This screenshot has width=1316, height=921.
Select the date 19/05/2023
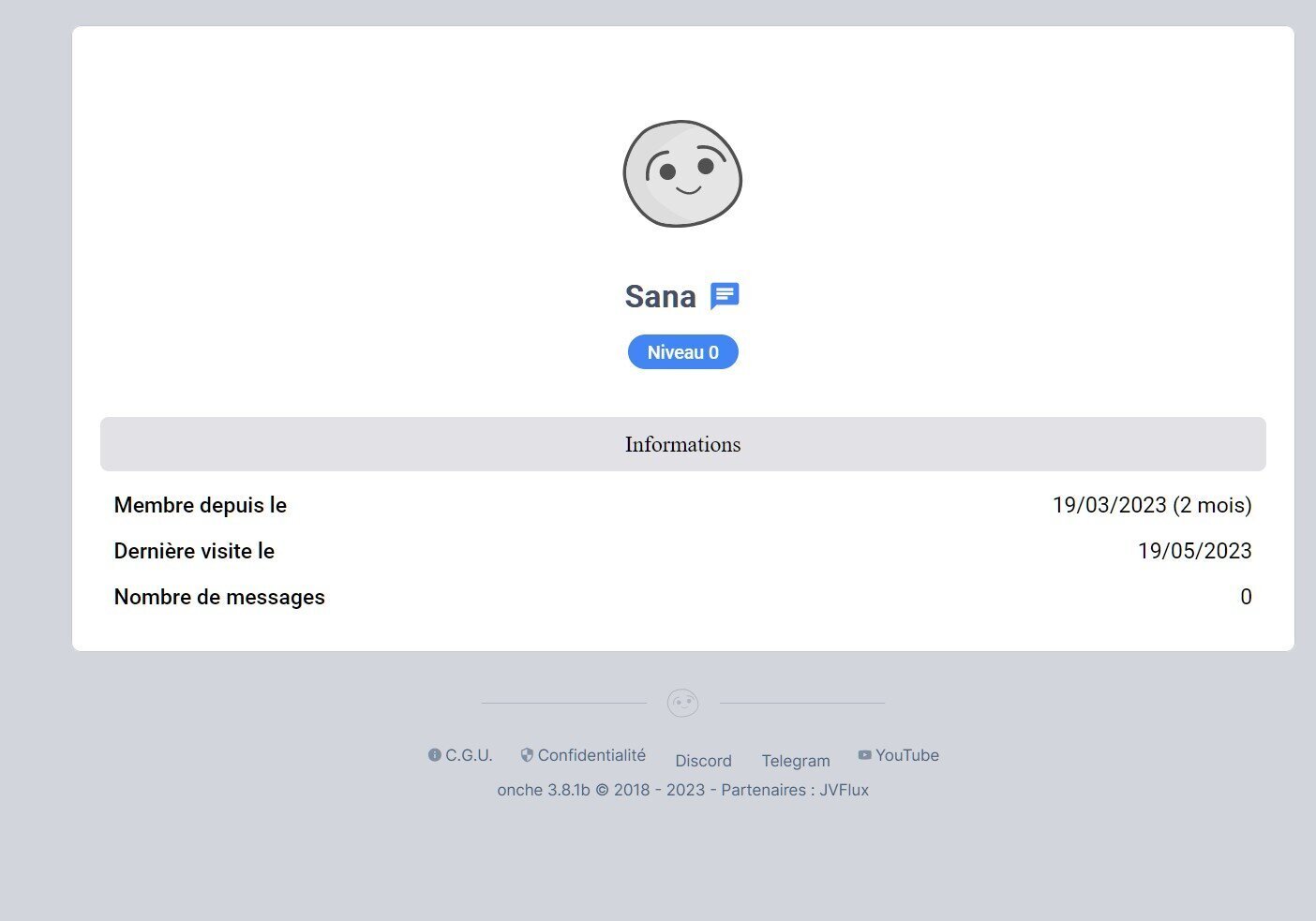coord(1195,551)
